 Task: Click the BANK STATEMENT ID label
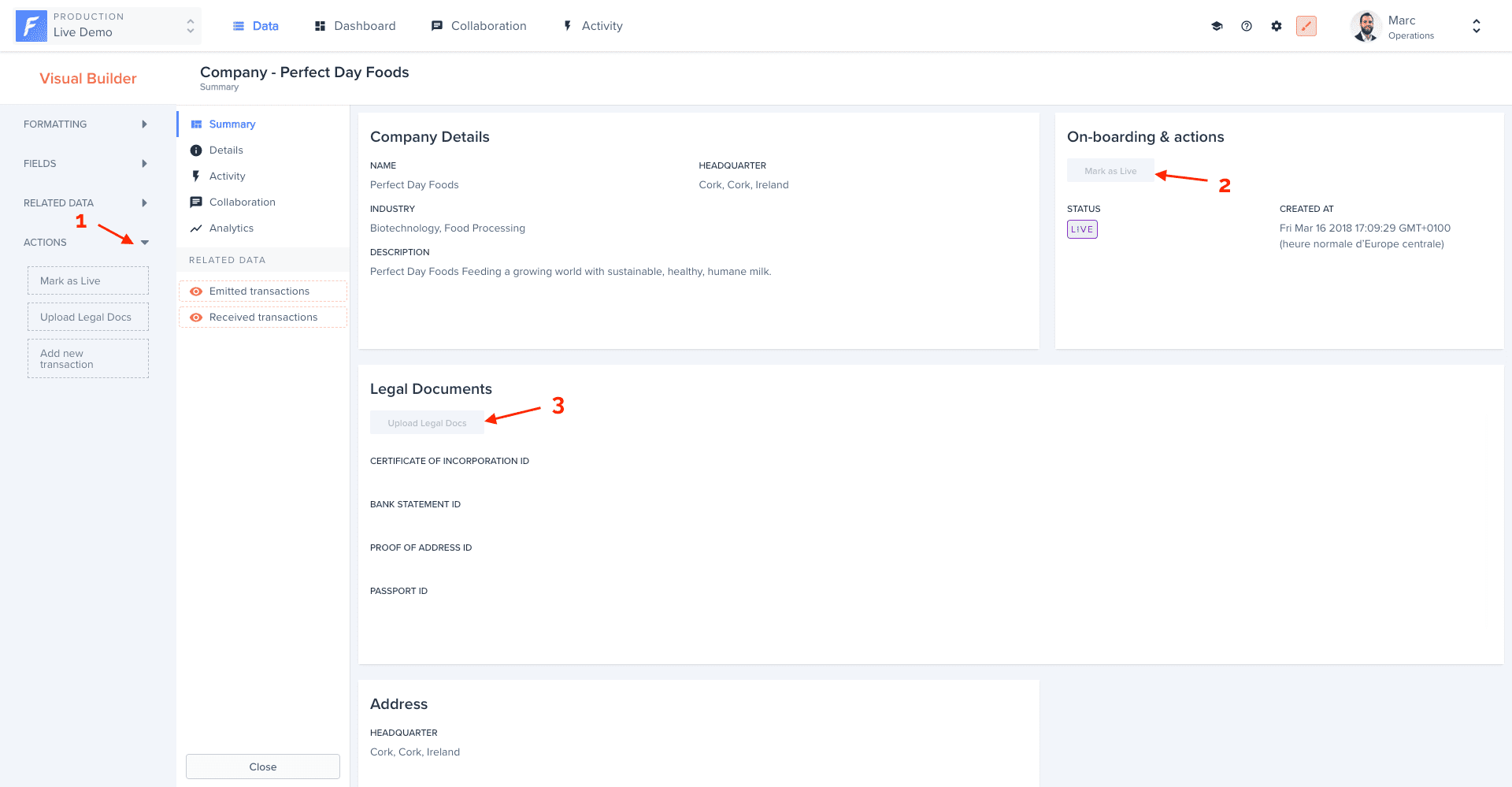pos(415,504)
